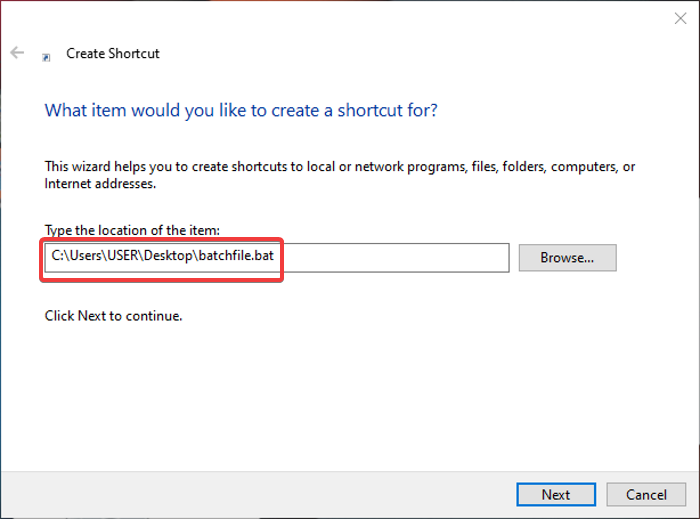Click the shortcut icon beside Create Shortcut

(46, 57)
